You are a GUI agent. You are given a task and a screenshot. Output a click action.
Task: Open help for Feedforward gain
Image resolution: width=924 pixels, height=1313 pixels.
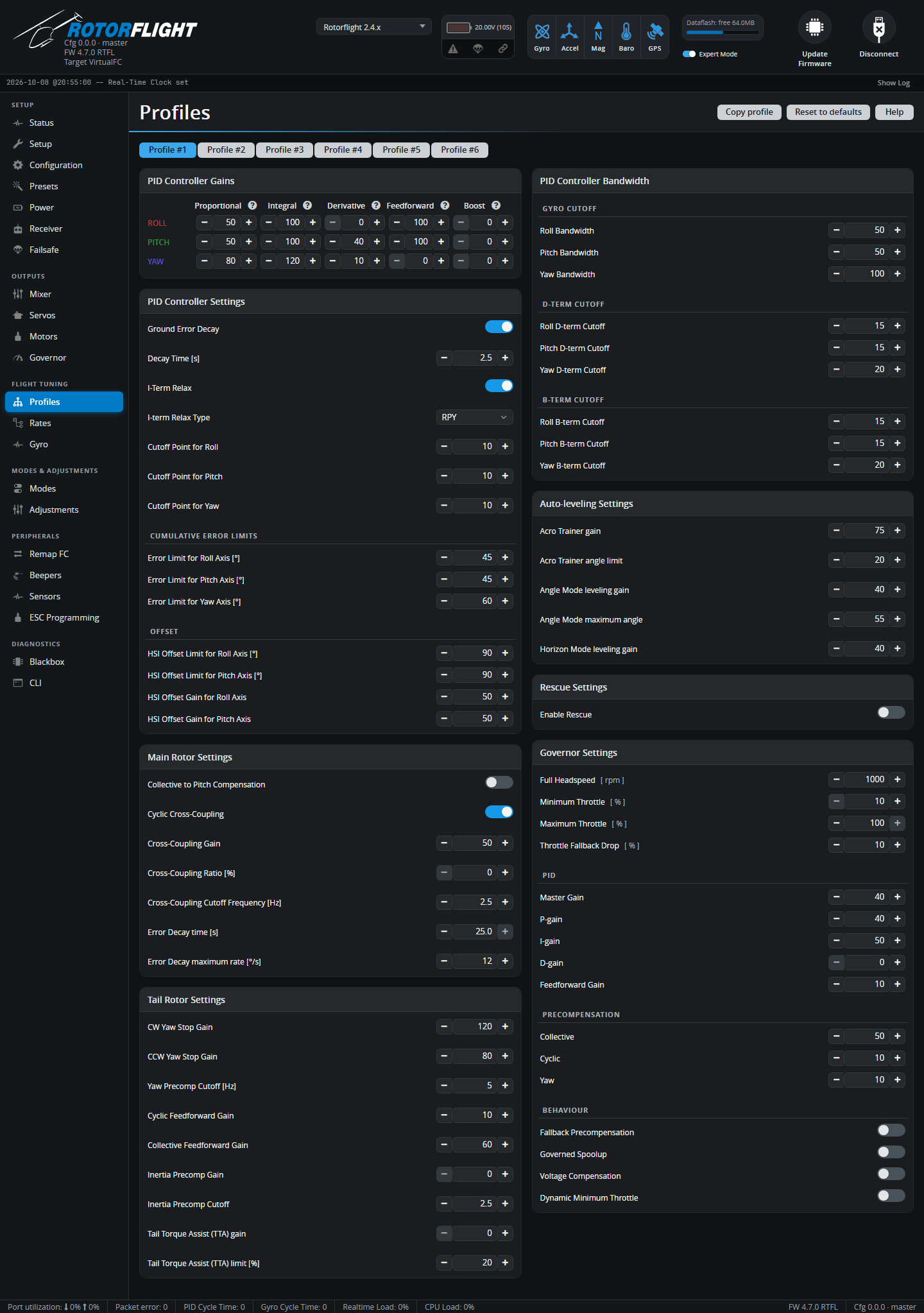[x=445, y=205]
